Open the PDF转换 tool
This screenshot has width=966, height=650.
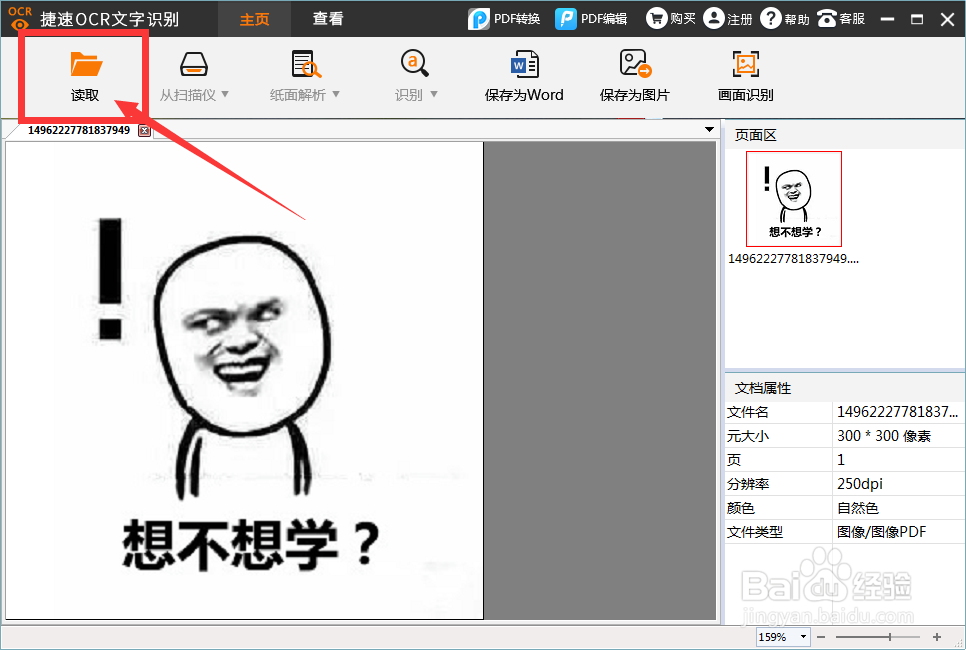(x=503, y=19)
